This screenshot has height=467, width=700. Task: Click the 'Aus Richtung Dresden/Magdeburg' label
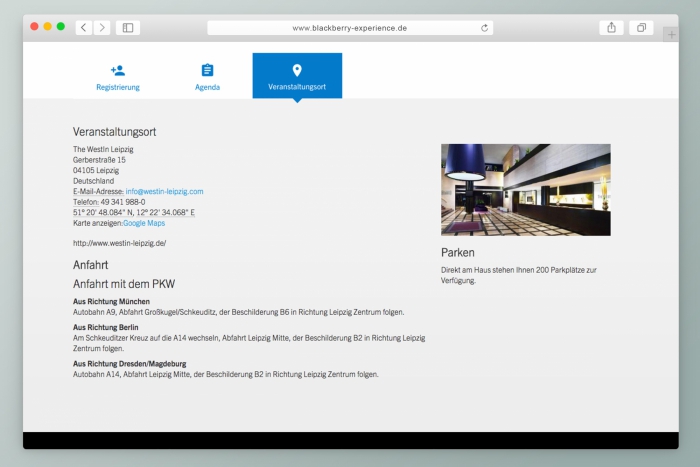click(x=129, y=363)
